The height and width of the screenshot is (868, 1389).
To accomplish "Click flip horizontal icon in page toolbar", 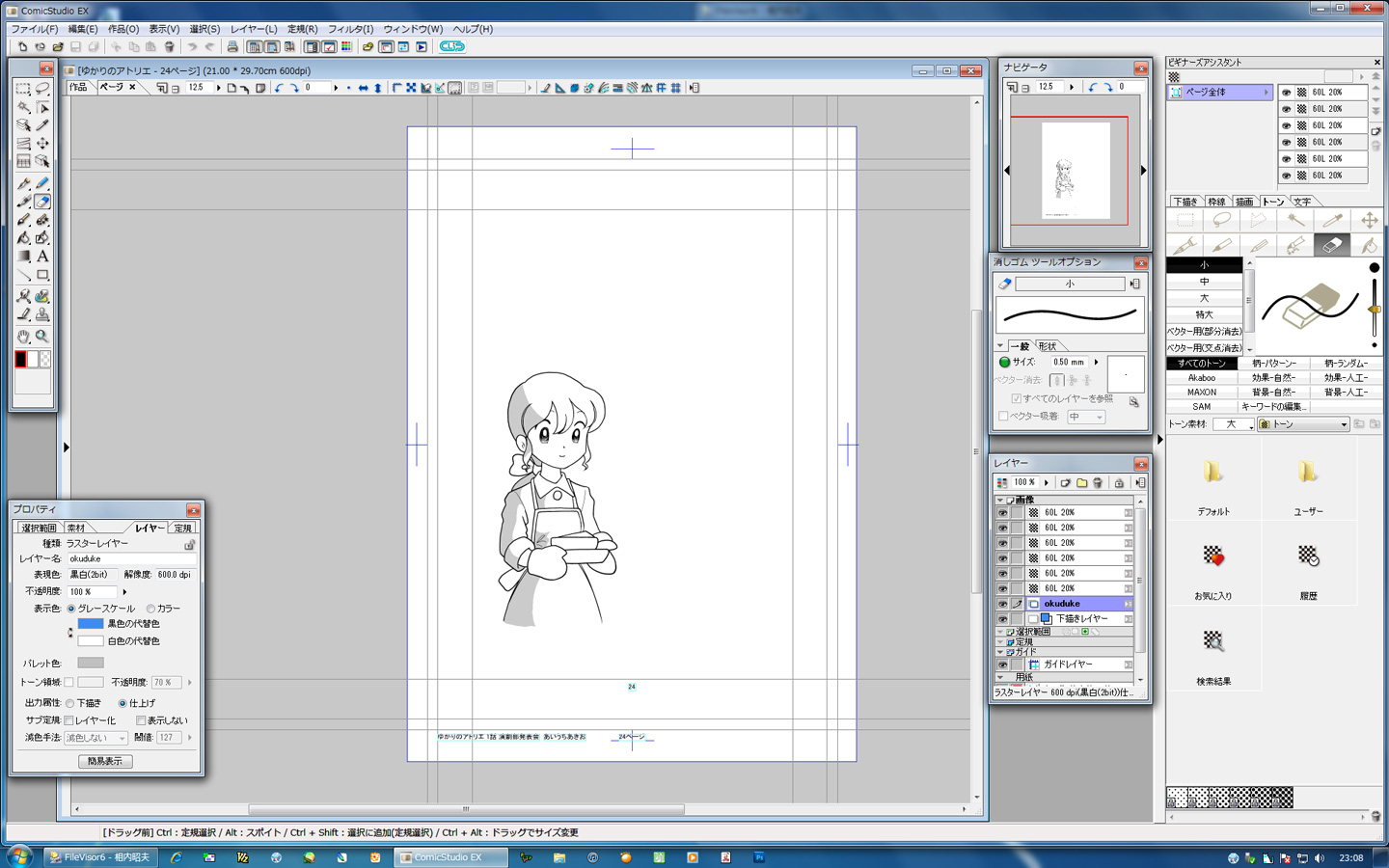I will pyautogui.click(x=363, y=88).
